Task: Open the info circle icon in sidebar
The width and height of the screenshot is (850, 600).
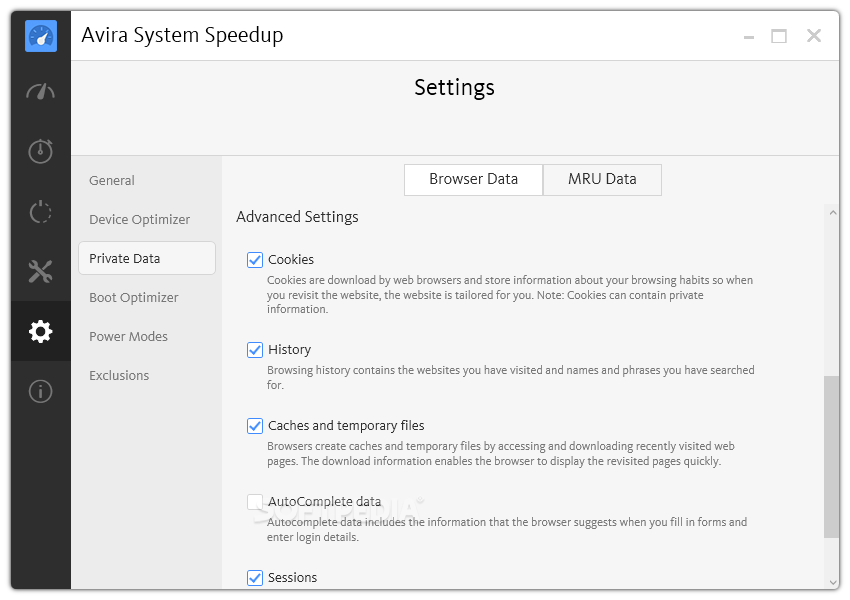Action: pos(41,391)
